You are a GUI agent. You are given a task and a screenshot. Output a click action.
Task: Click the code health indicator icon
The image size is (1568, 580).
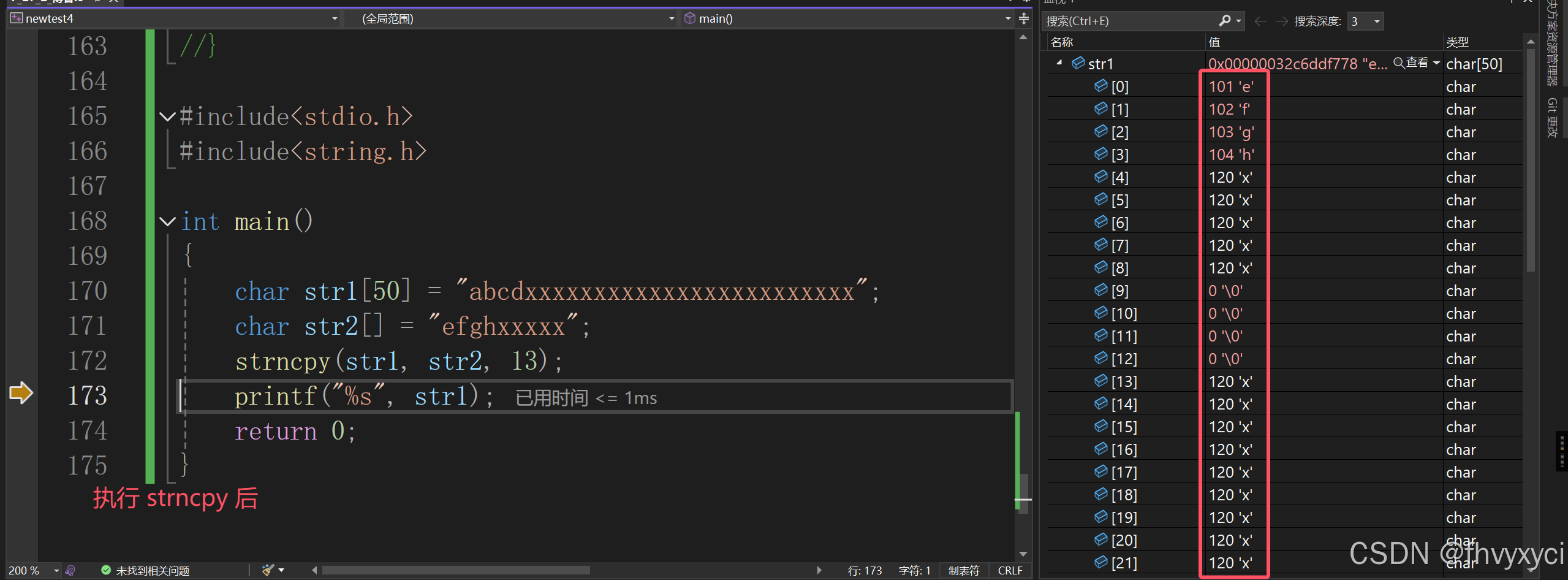(x=70, y=571)
